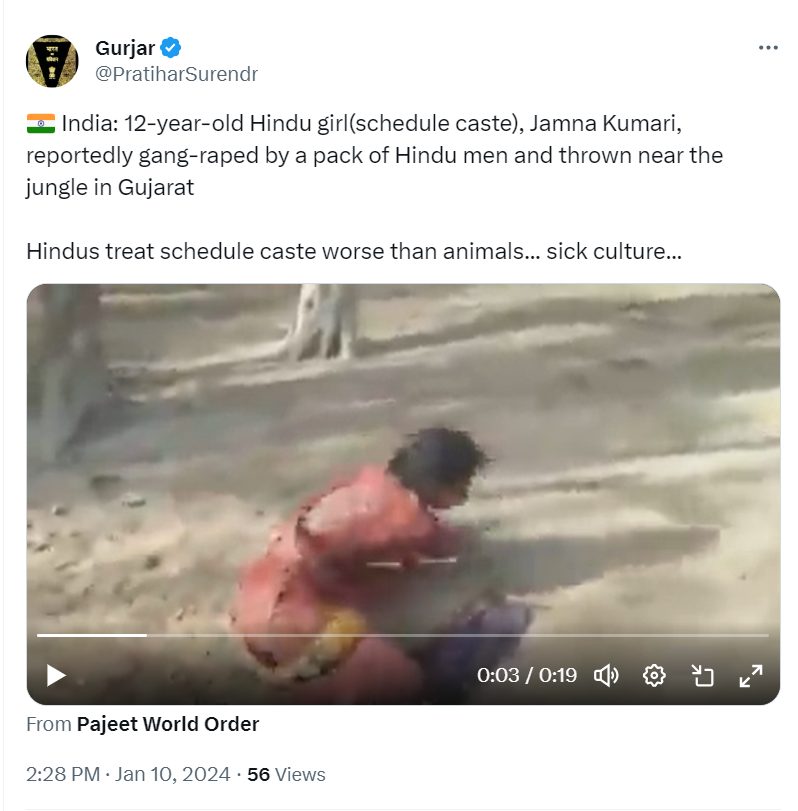This screenshot has width=798, height=811.
Task: Open picture-in-picture mode icon
Action: click(702, 675)
